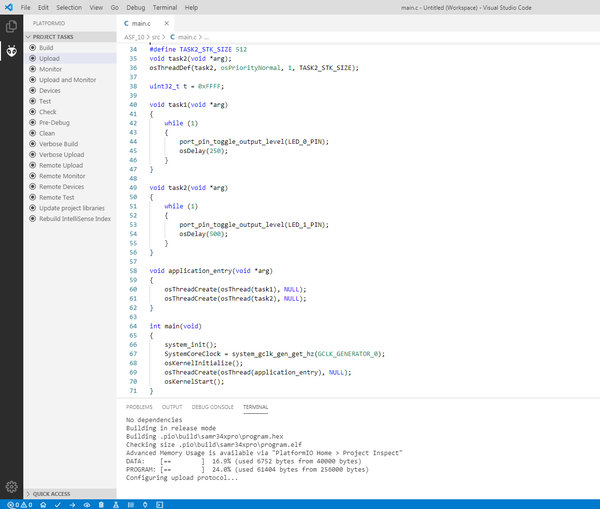Image resolution: width=600 pixels, height=509 pixels.
Task: Run PlatformIO Test beaker icon in status bar
Action: click(x=116, y=505)
